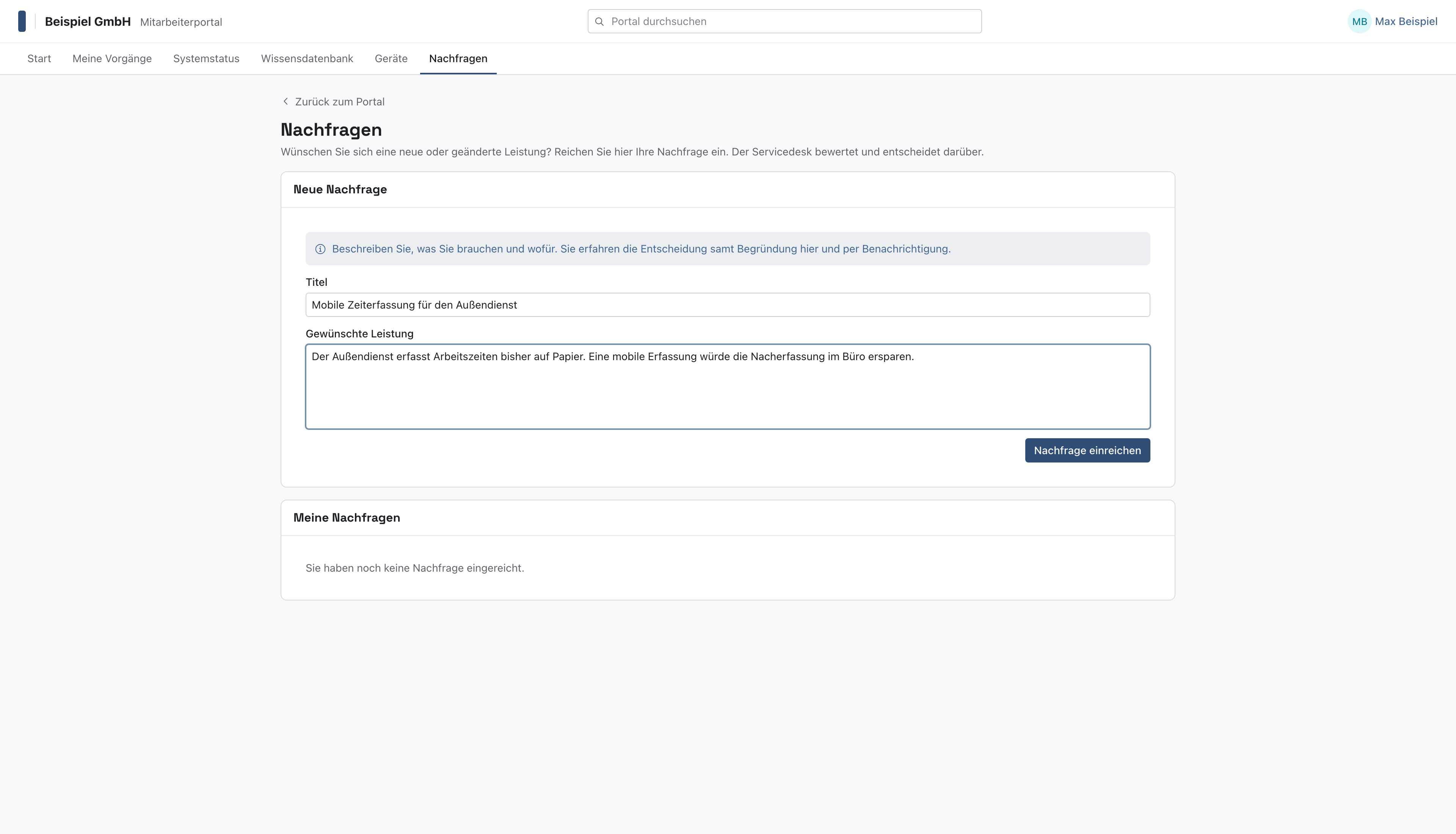
Task: Click into the Titel input field
Action: pyautogui.click(x=727, y=305)
